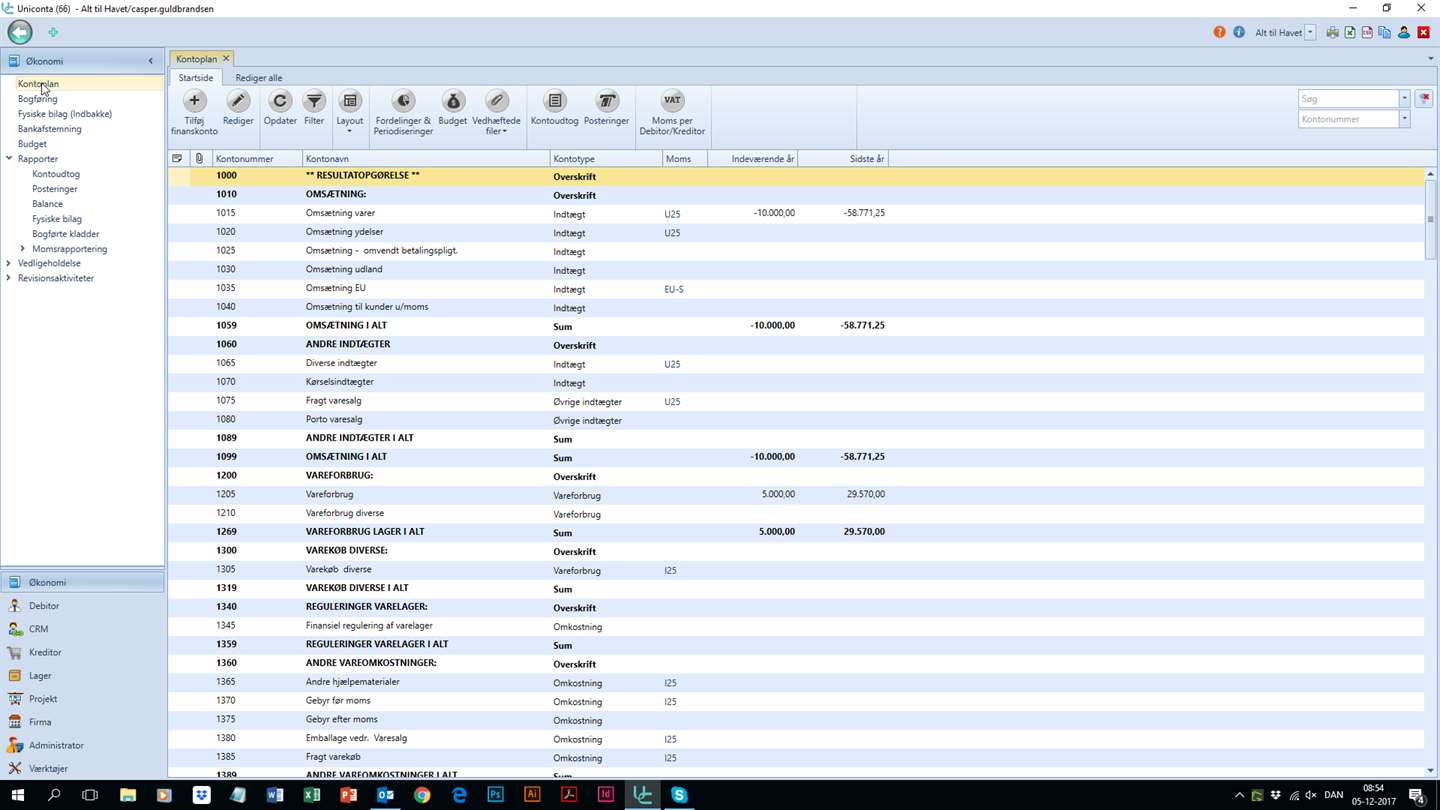
Task: Open the Filter funnel tool
Action: click(314, 101)
